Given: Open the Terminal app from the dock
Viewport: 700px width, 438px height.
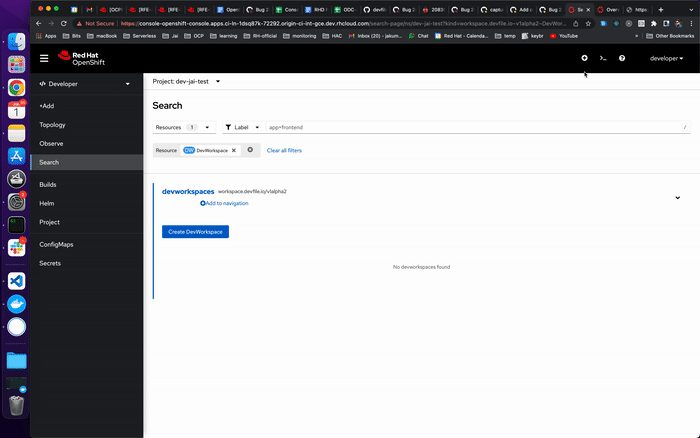Looking at the screenshot, I should (x=17, y=225).
